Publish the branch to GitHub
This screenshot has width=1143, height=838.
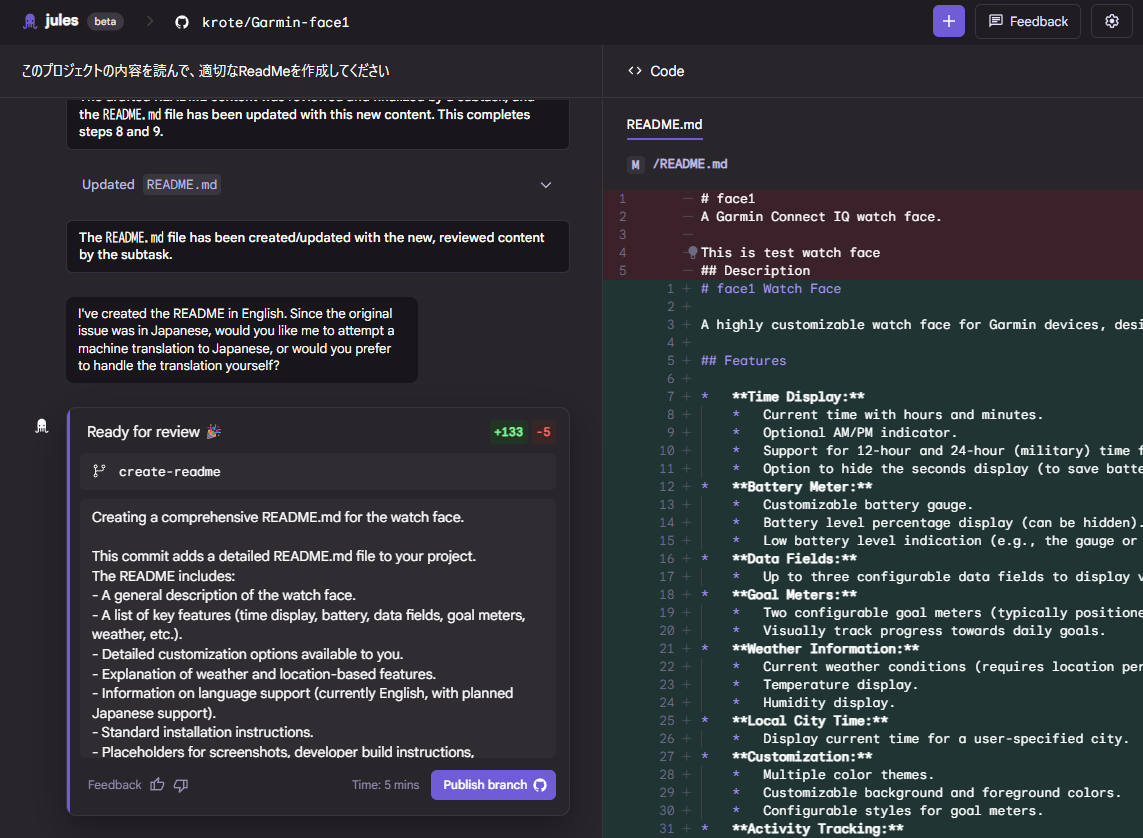493,785
